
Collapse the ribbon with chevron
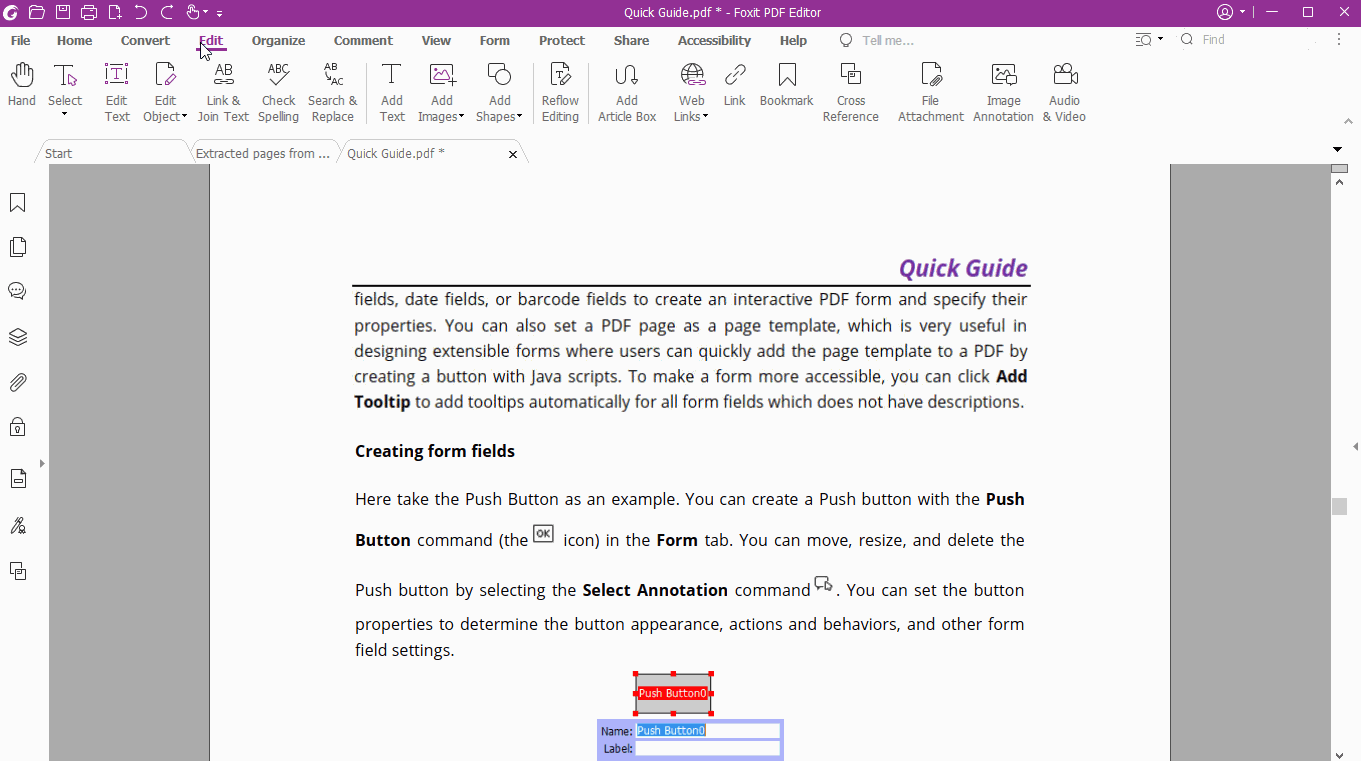tap(1347, 120)
